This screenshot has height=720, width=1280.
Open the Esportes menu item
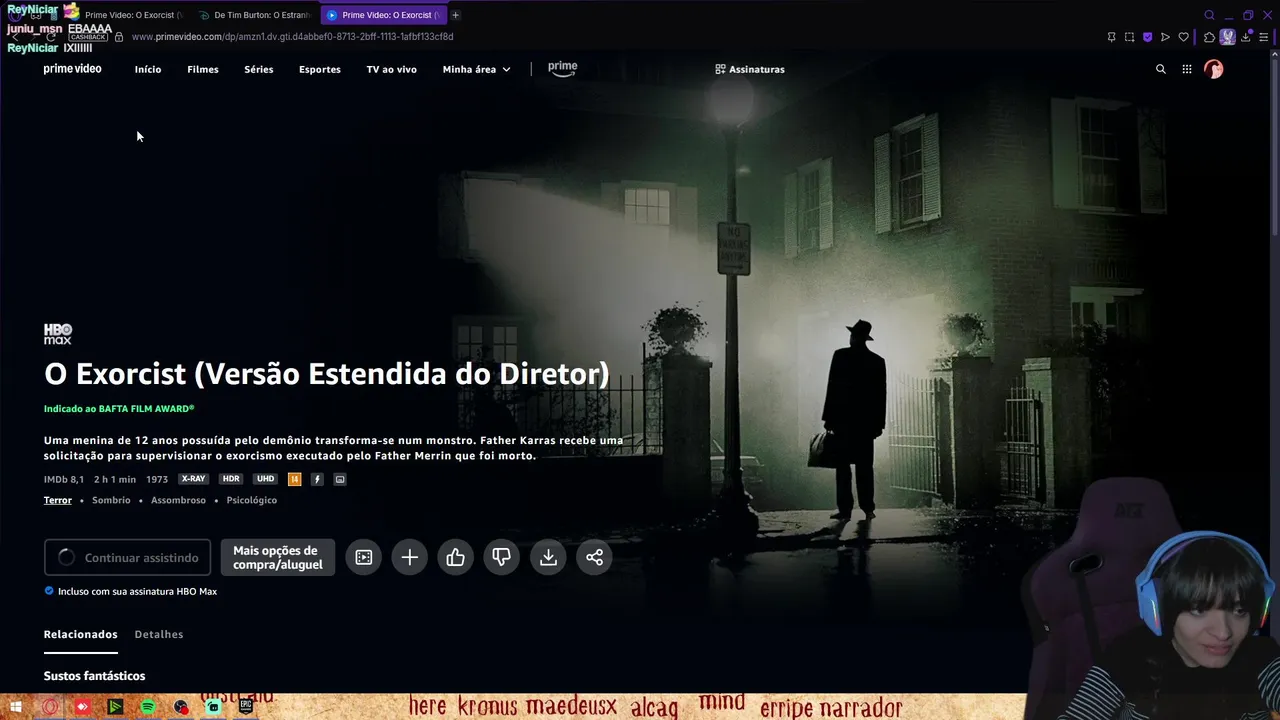click(x=320, y=69)
